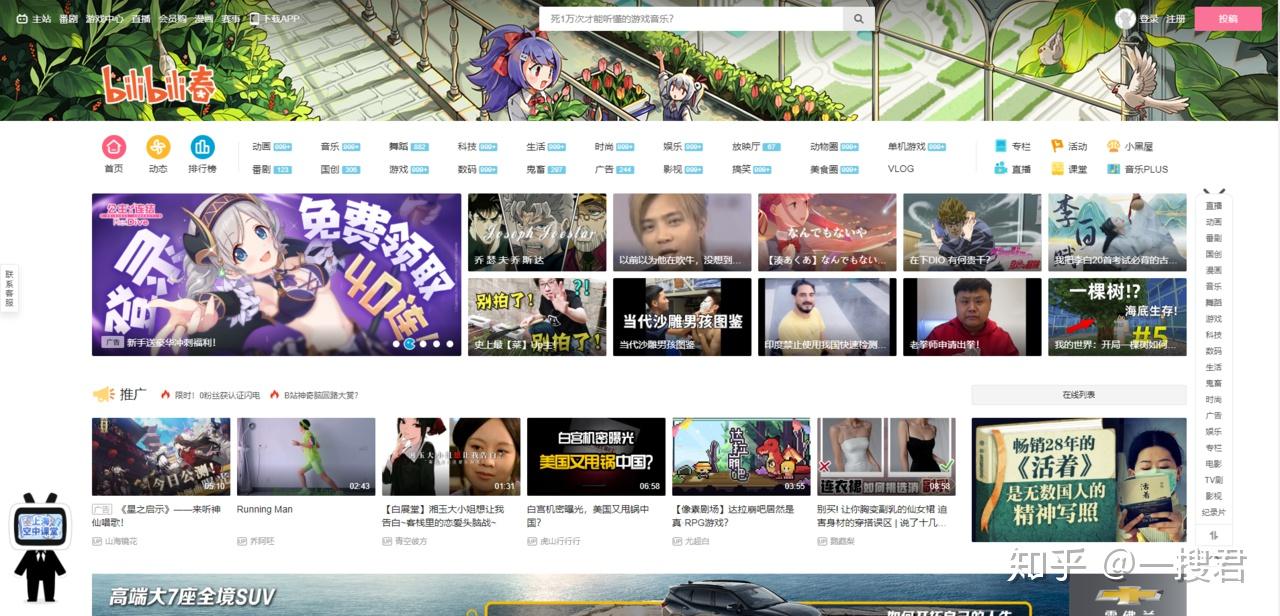Select the 放映厅 channel
This screenshot has width=1280, height=616.
tap(756, 146)
